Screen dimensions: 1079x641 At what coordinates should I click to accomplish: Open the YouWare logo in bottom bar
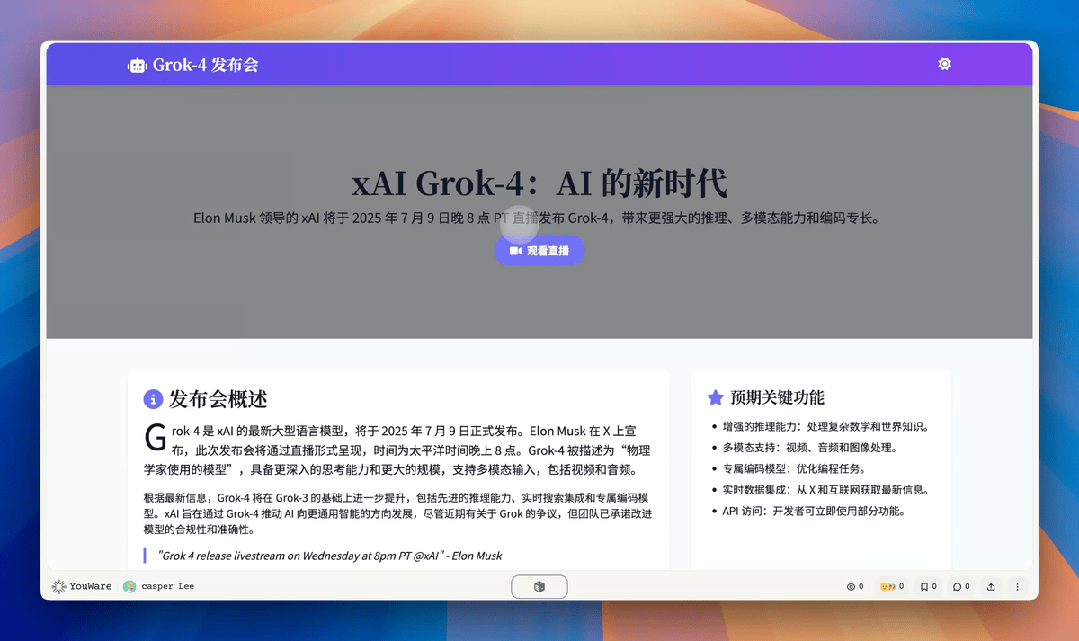[x=81, y=587]
